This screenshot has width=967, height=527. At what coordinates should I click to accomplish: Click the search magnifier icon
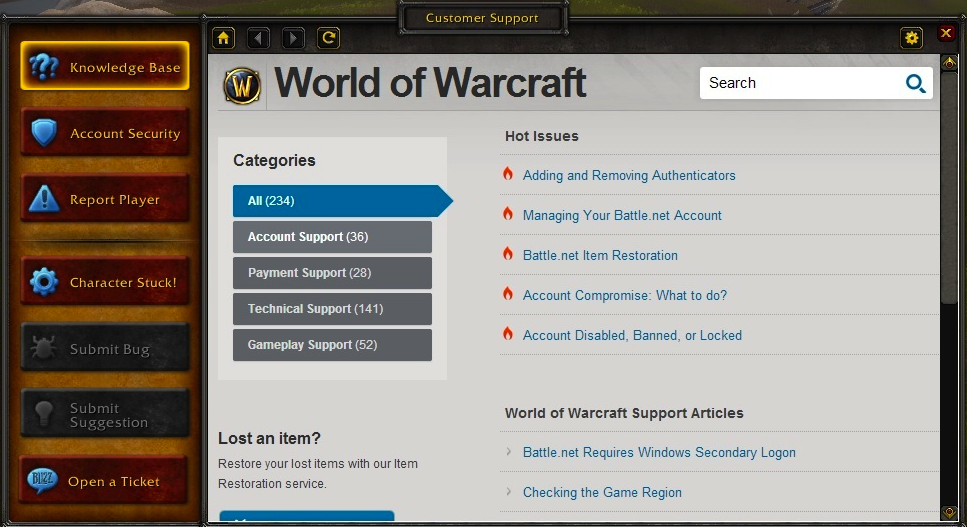[915, 83]
